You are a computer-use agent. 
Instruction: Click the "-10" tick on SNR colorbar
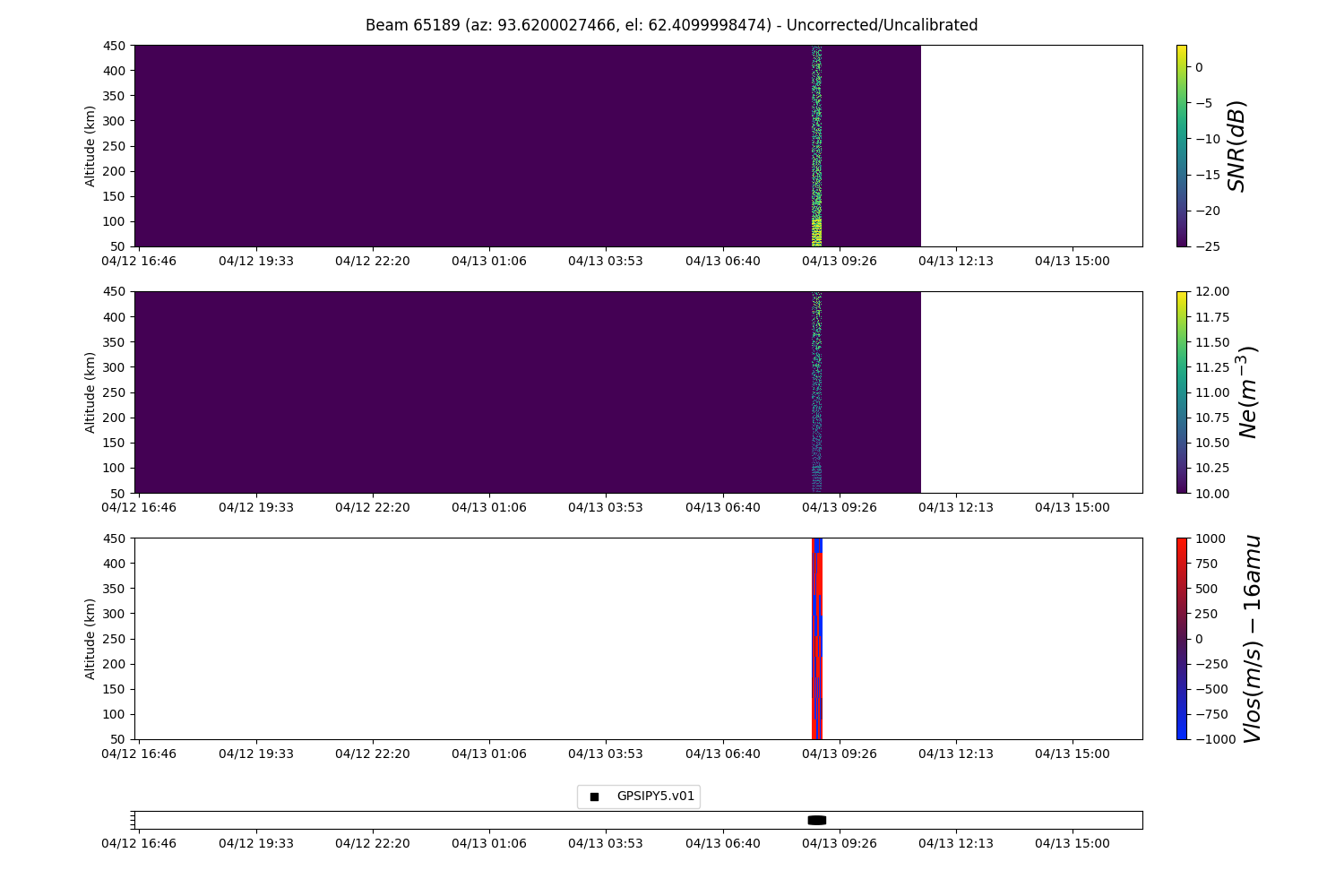(1206, 139)
